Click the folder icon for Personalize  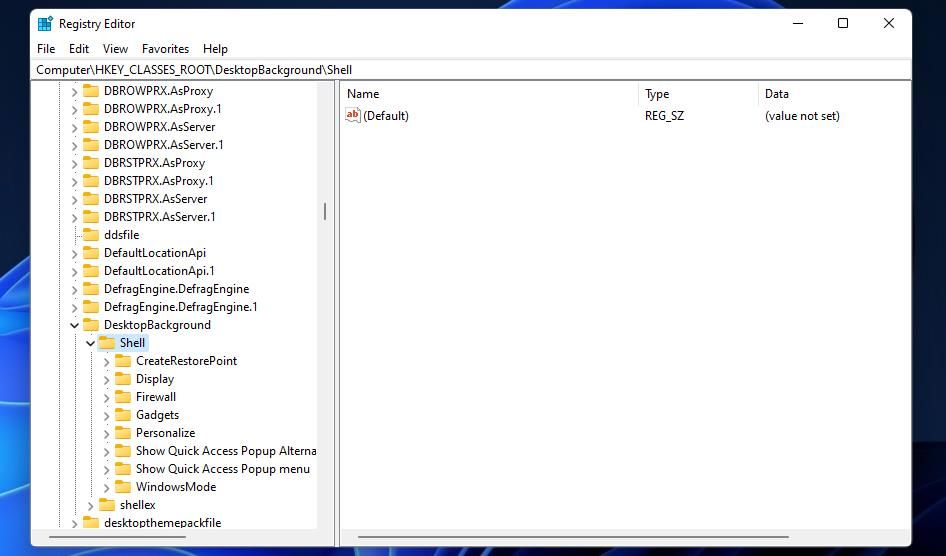(x=123, y=433)
